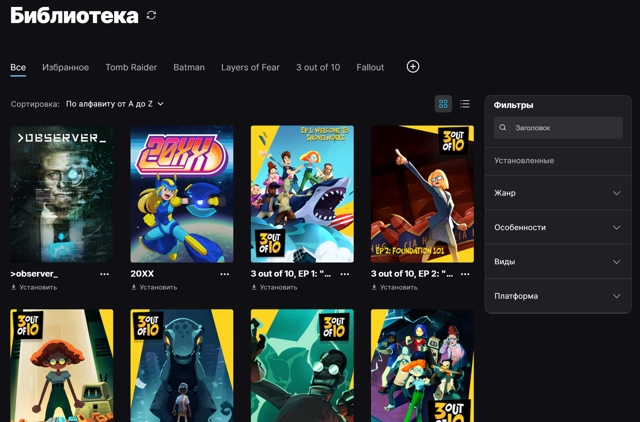Open the 3 out of 10 collection tab
Viewport: 640px width, 422px height.
(x=318, y=67)
